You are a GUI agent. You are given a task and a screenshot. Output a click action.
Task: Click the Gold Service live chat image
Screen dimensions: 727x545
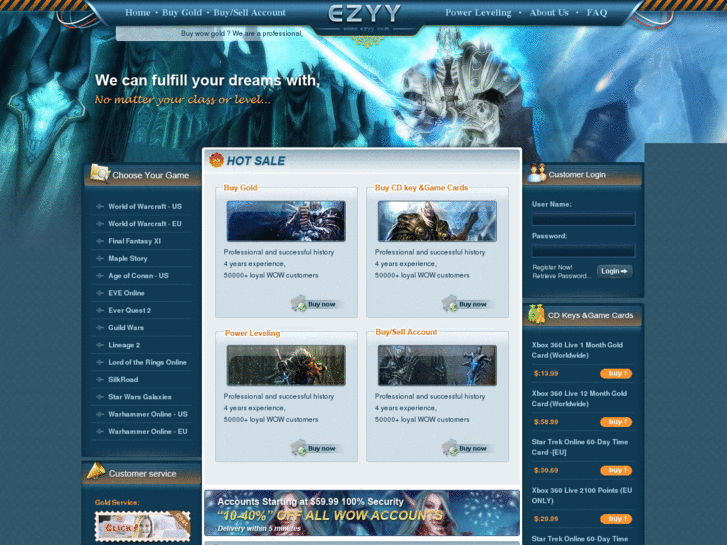tap(142, 526)
